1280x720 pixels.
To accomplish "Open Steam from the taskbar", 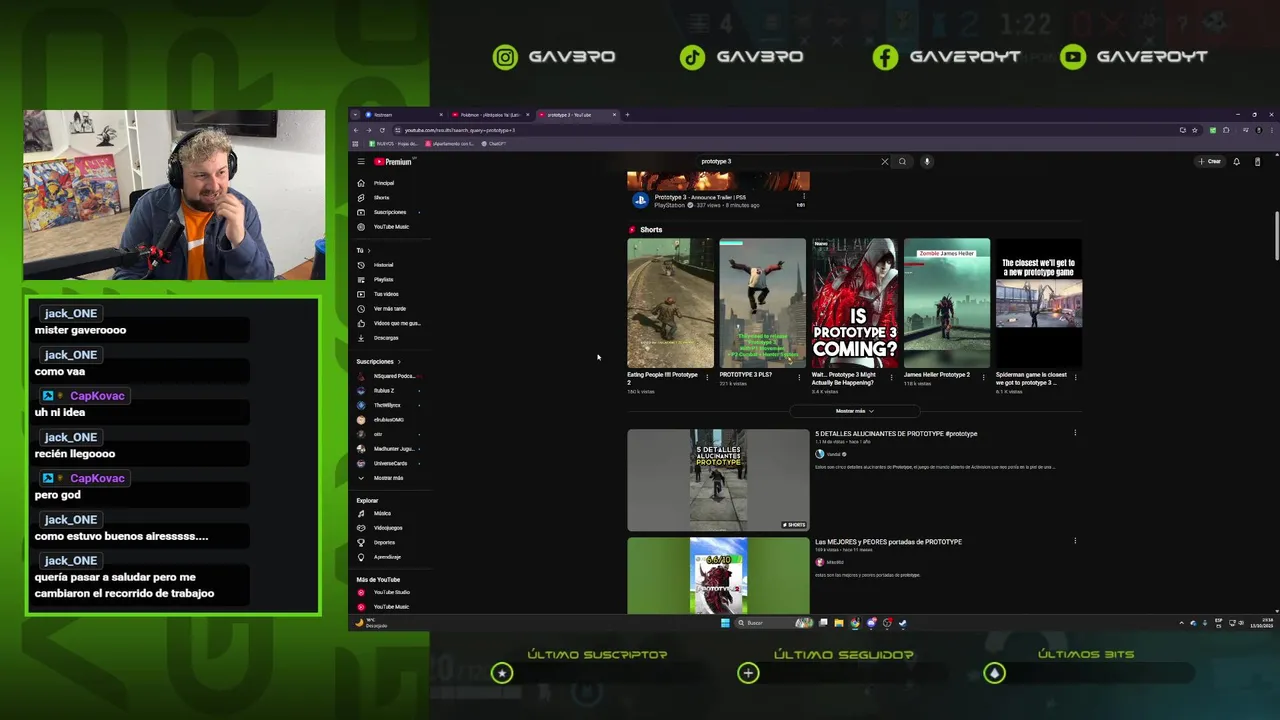I will coord(902,623).
